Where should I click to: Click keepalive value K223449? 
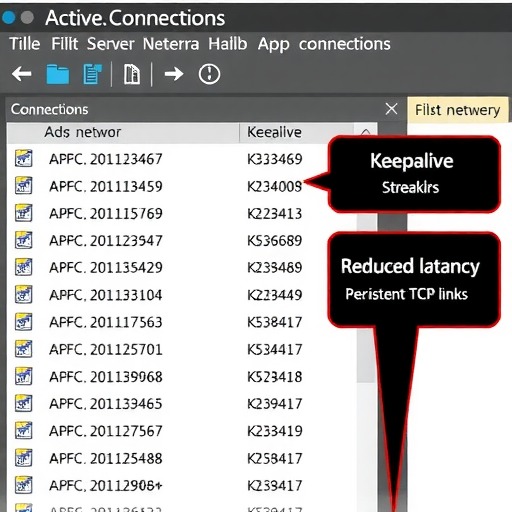coord(275,295)
